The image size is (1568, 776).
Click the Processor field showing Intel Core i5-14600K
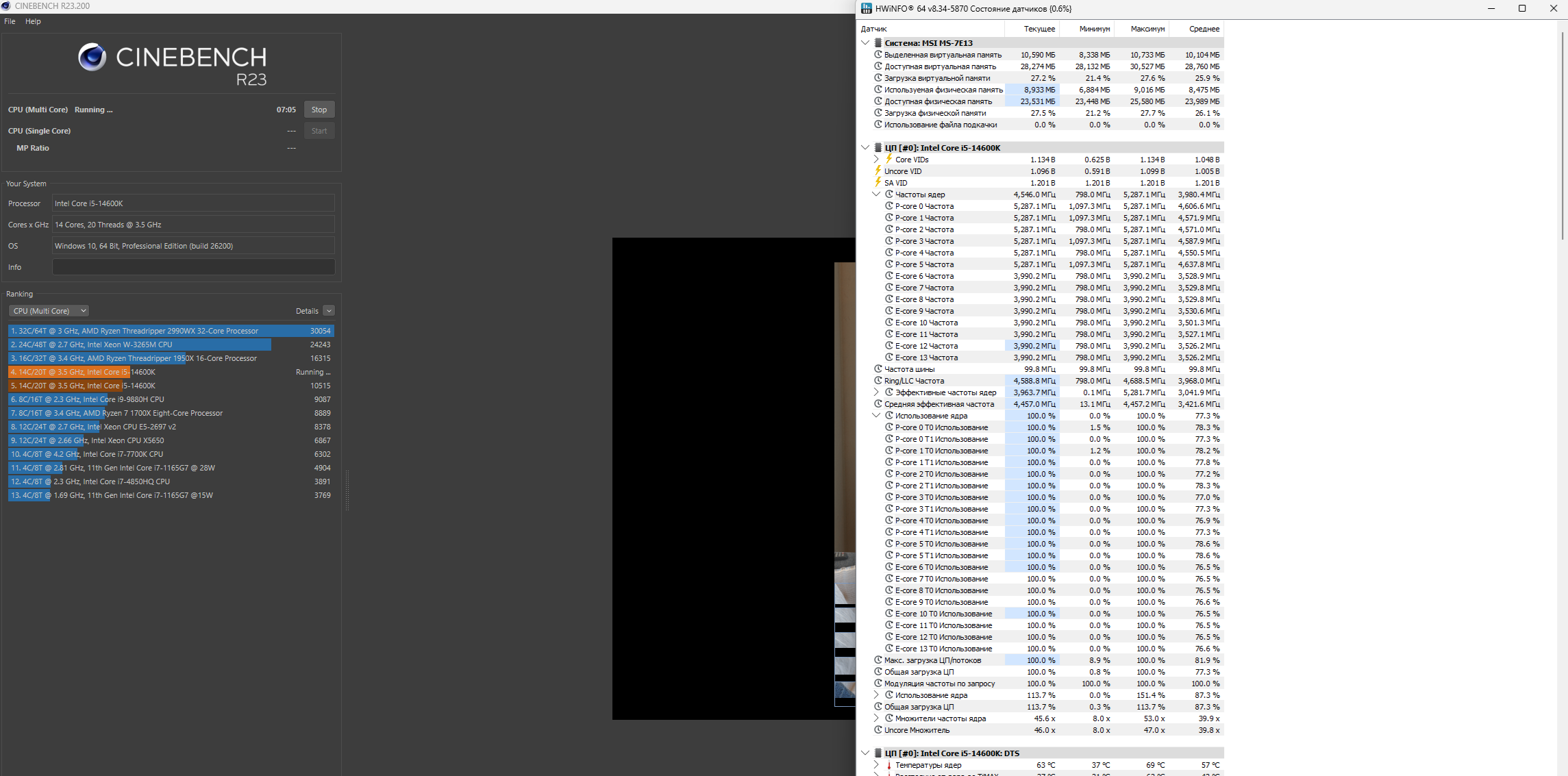click(x=194, y=203)
